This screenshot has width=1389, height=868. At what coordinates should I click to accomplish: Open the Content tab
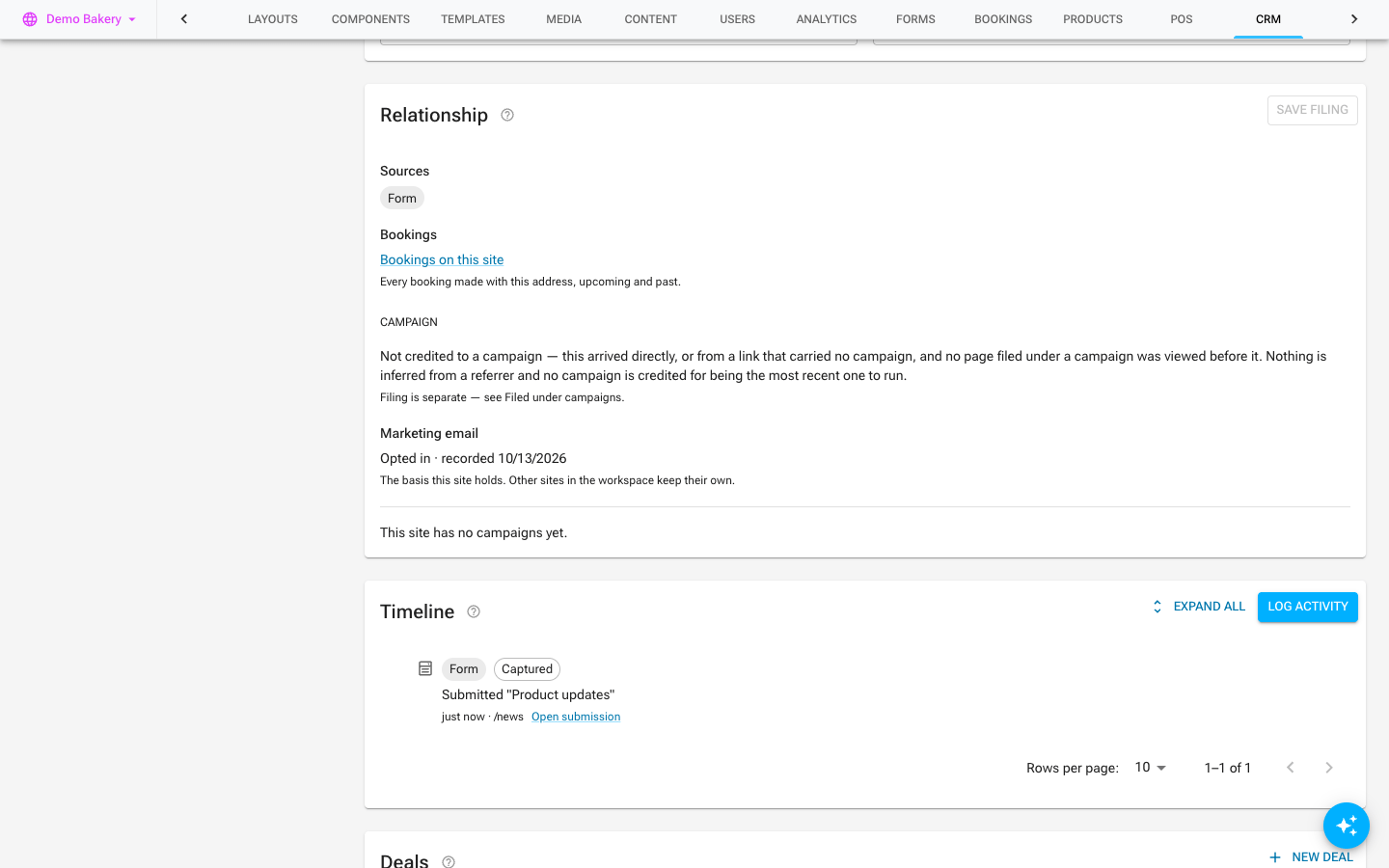pyautogui.click(x=651, y=19)
